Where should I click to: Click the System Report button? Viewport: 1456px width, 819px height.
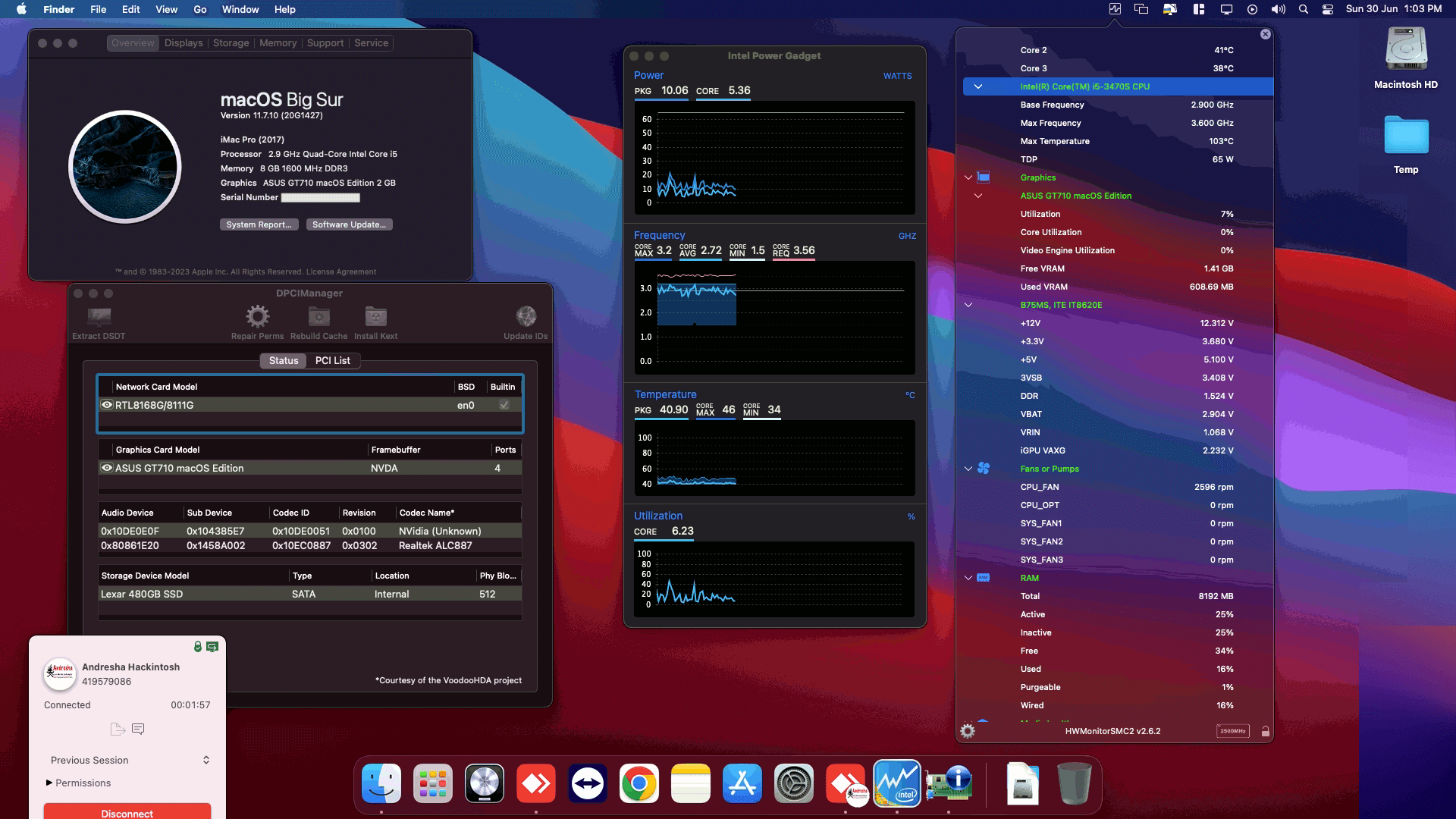[x=259, y=224]
